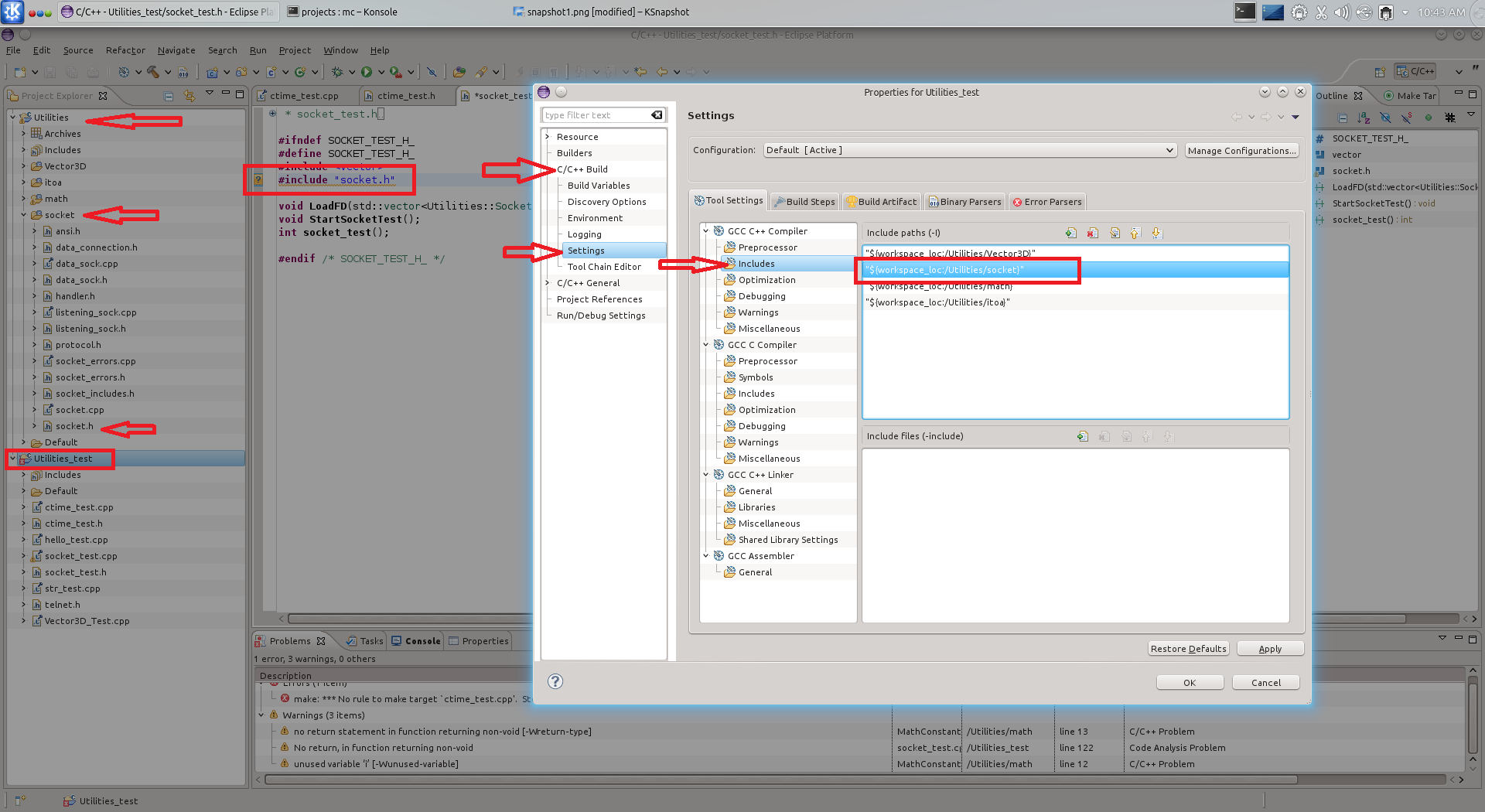Screen dimensions: 1485x812
Task: Select Tool Chain Editor in properties tree
Action: 604,267
